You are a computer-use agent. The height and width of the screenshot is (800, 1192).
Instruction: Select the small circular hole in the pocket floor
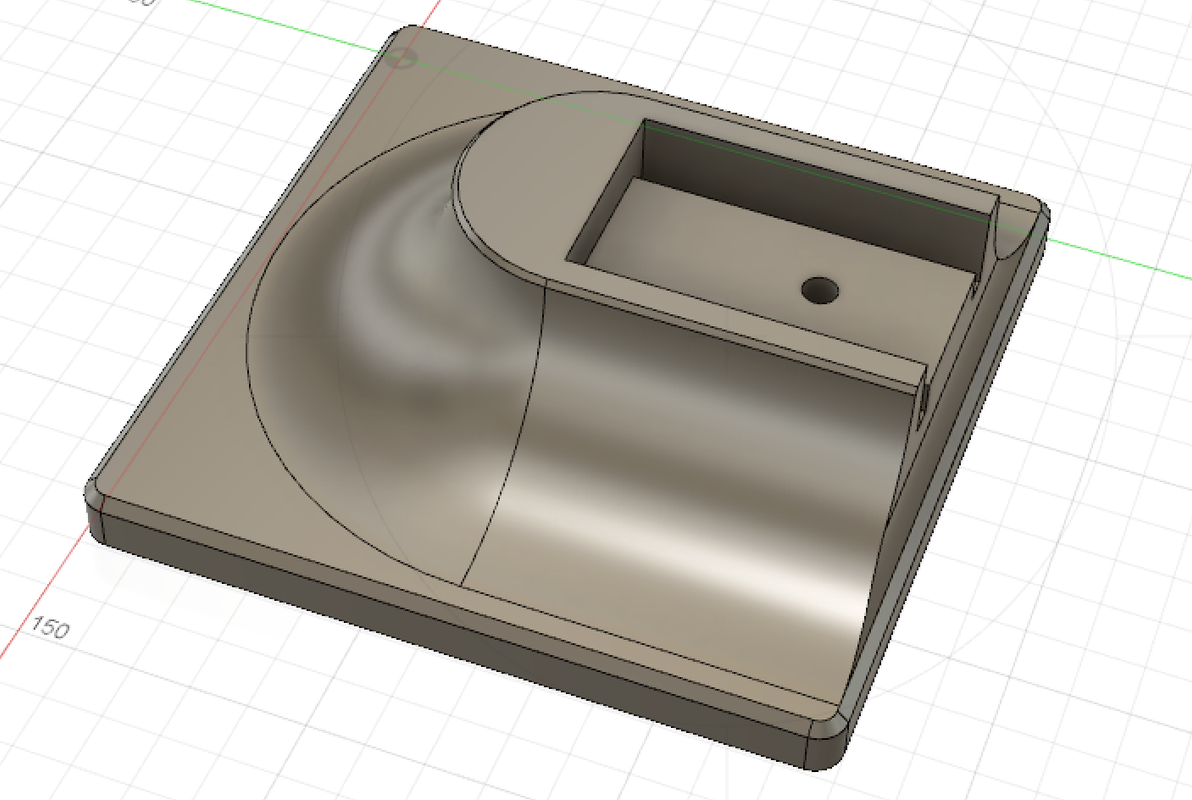point(820,290)
